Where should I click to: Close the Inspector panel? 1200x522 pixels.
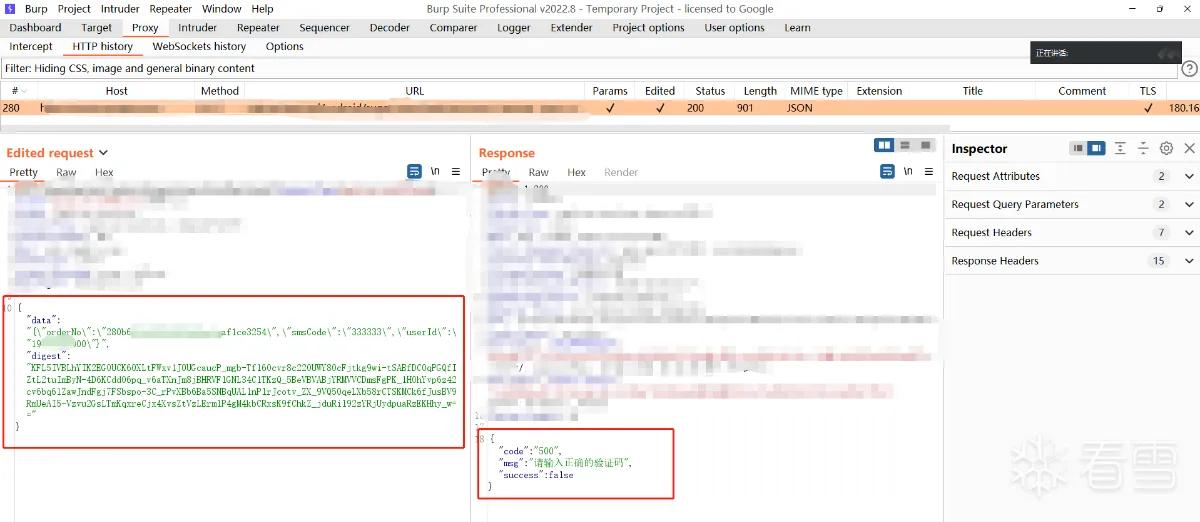point(1189,148)
